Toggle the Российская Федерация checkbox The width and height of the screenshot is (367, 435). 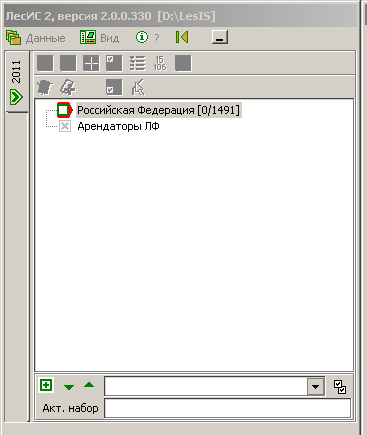64,110
